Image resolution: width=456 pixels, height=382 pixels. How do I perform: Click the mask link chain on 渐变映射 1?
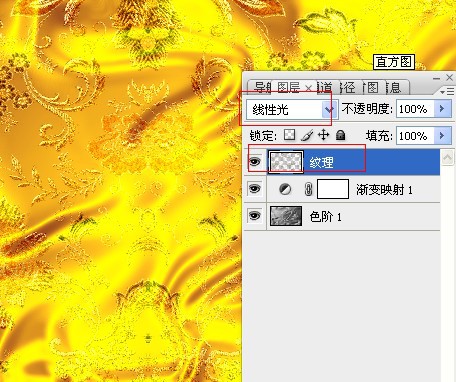tap(308, 189)
